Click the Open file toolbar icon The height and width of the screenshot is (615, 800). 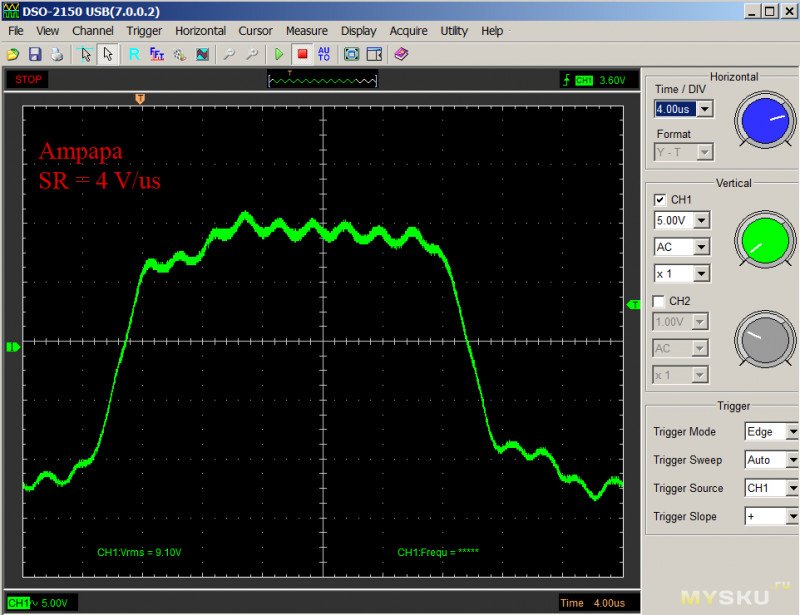coord(13,54)
